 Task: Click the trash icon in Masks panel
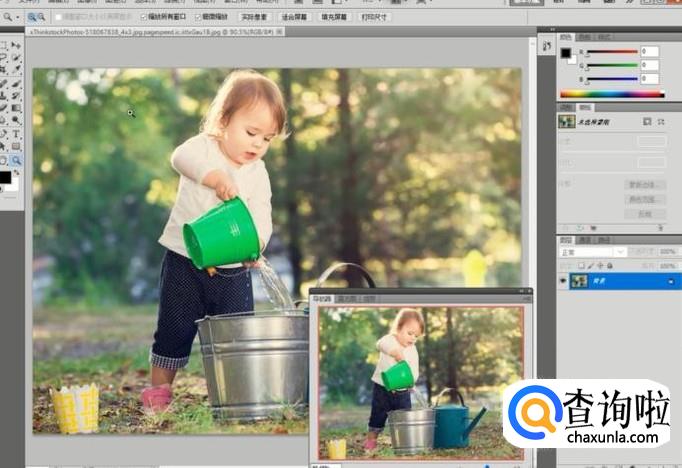click(660, 228)
